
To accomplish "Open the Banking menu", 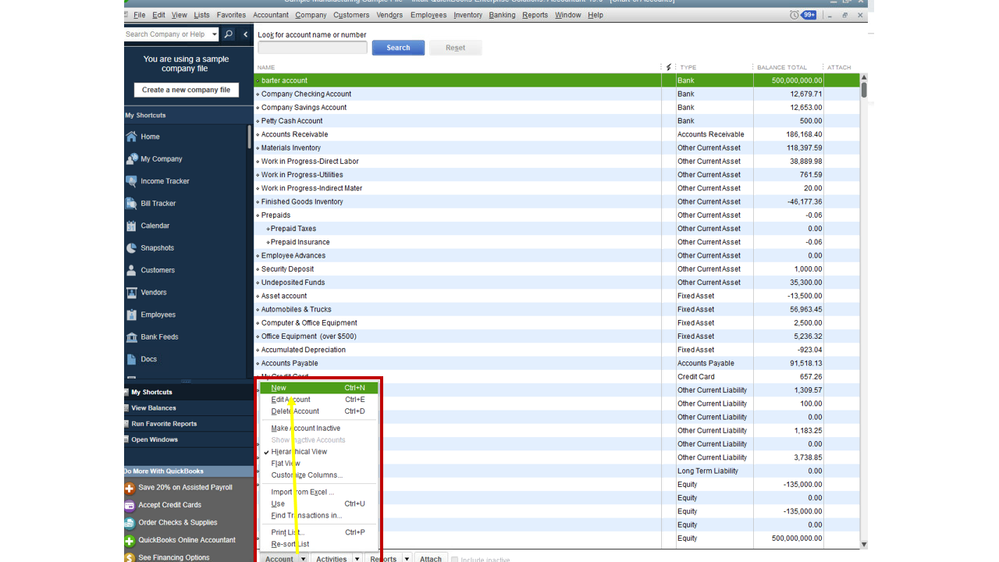I will [502, 15].
